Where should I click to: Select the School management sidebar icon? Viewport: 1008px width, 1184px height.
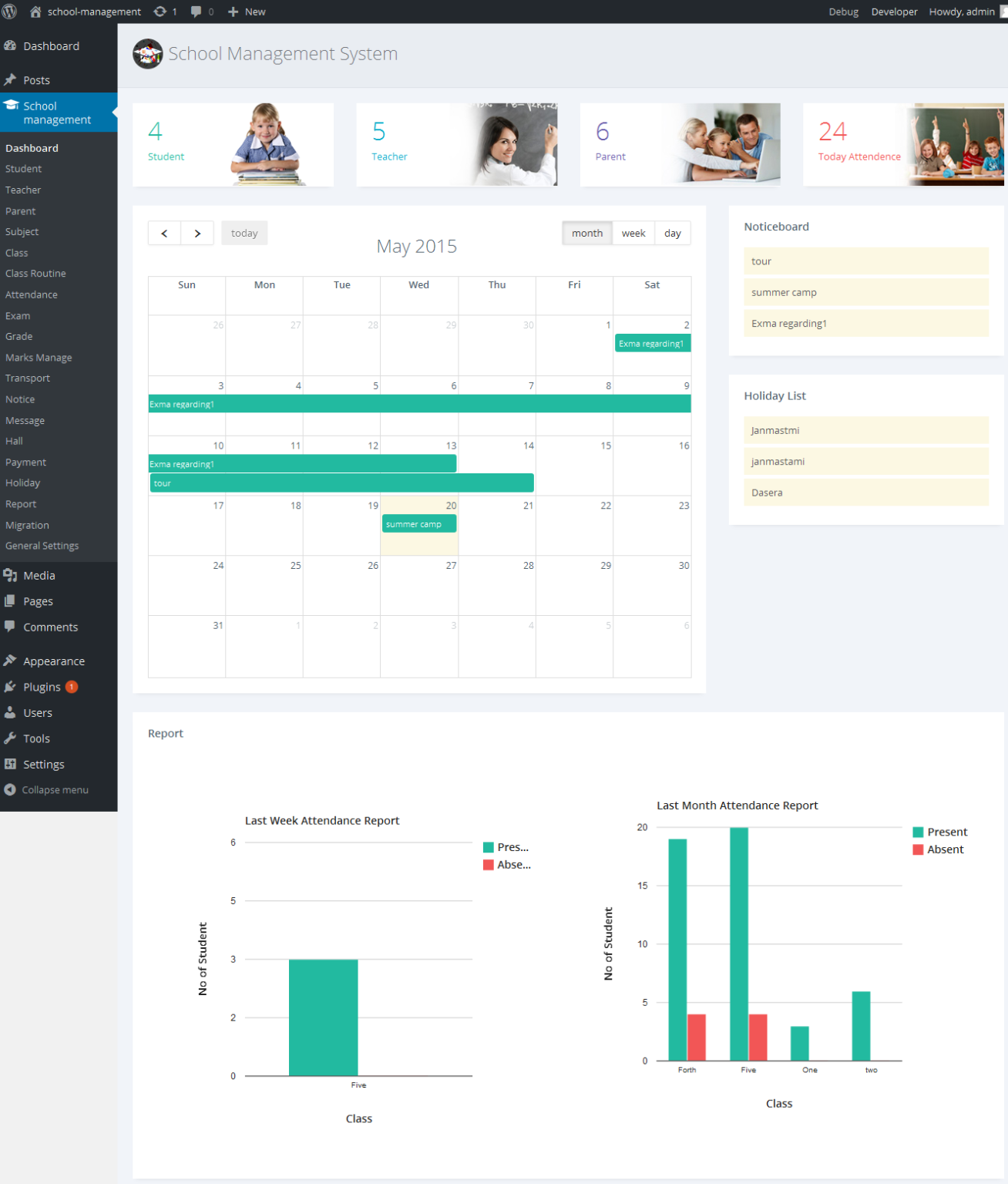[11, 106]
